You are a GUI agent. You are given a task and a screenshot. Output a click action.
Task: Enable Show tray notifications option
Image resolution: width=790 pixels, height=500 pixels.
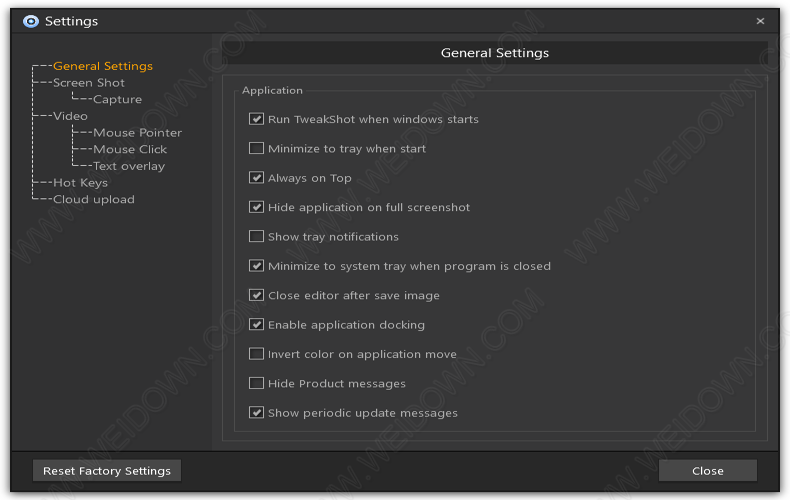(256, 236)
